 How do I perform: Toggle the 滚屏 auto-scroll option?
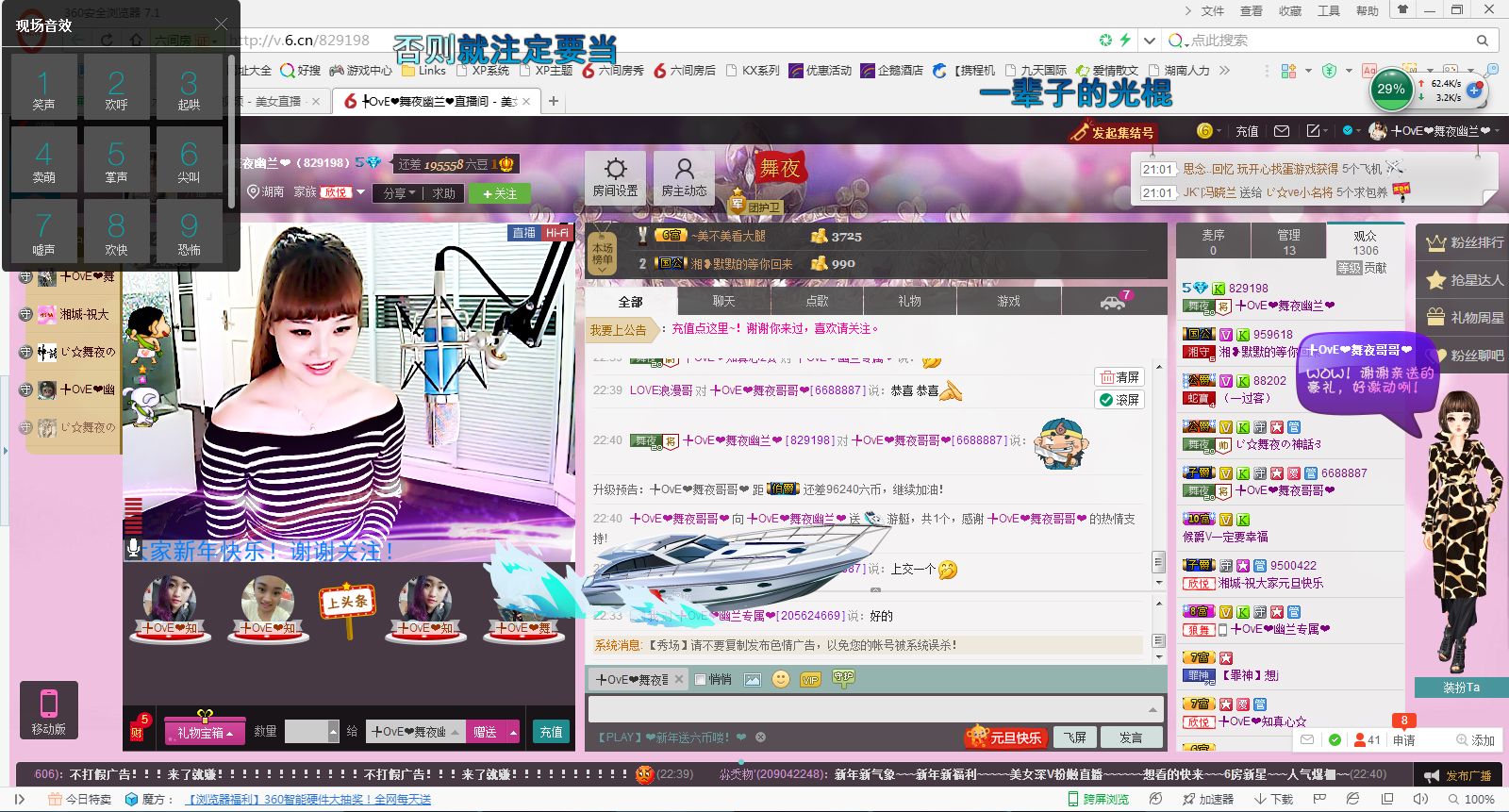coord(1119,400)
